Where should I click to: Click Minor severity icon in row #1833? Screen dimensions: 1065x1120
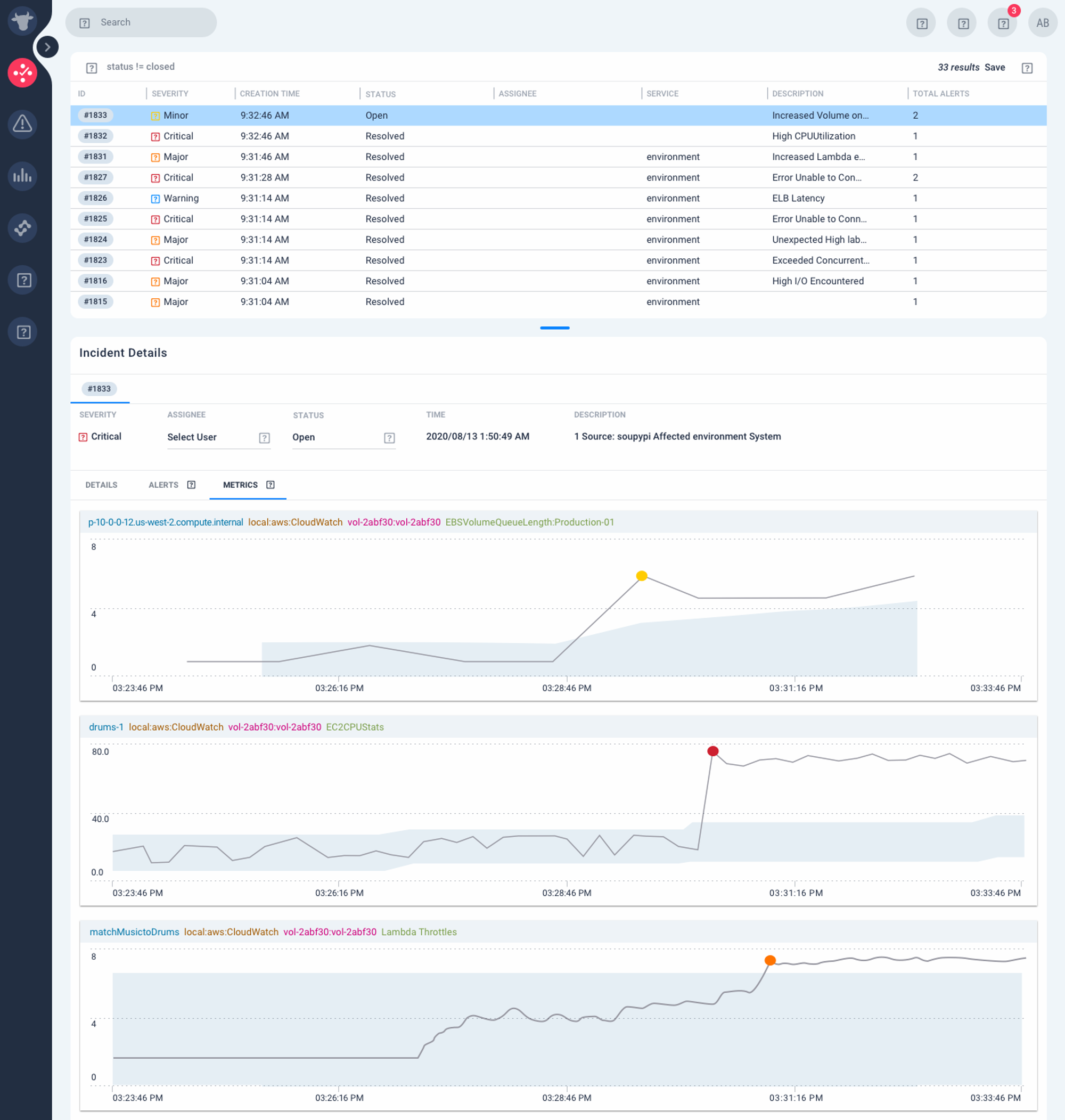click(x=155, y=116)
